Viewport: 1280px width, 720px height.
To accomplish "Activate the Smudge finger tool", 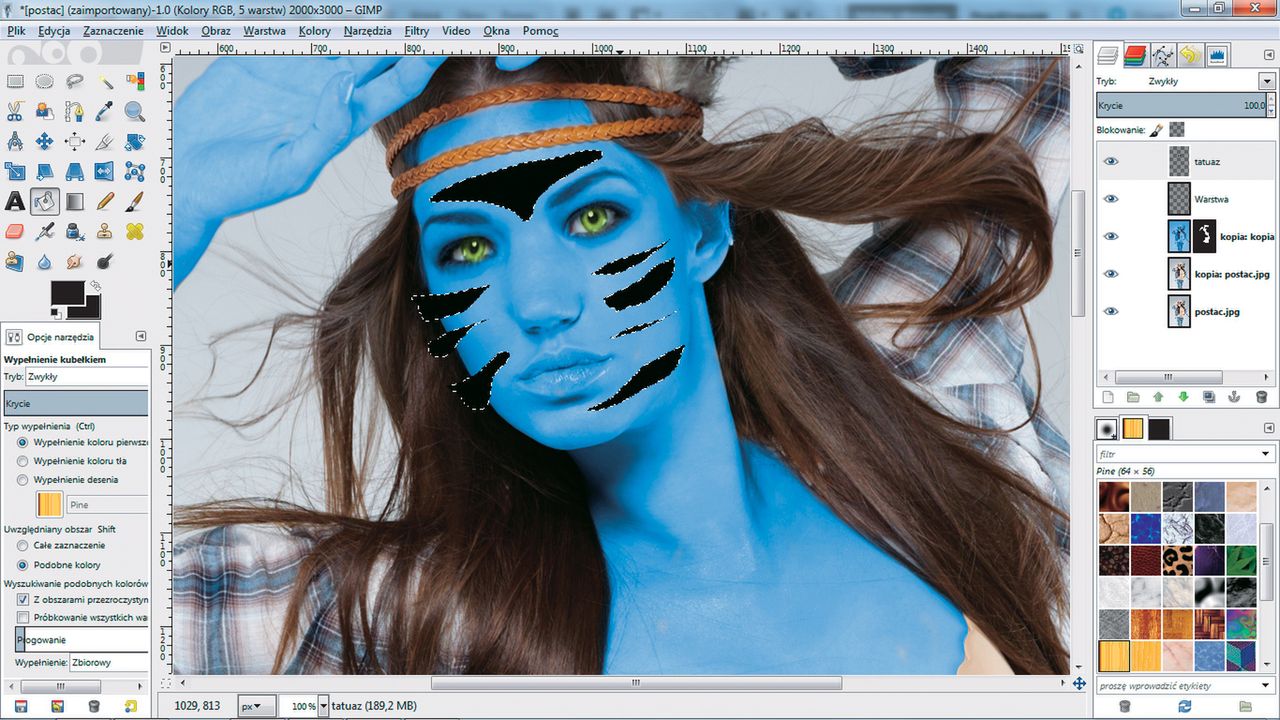I will [x=75, y=262].
